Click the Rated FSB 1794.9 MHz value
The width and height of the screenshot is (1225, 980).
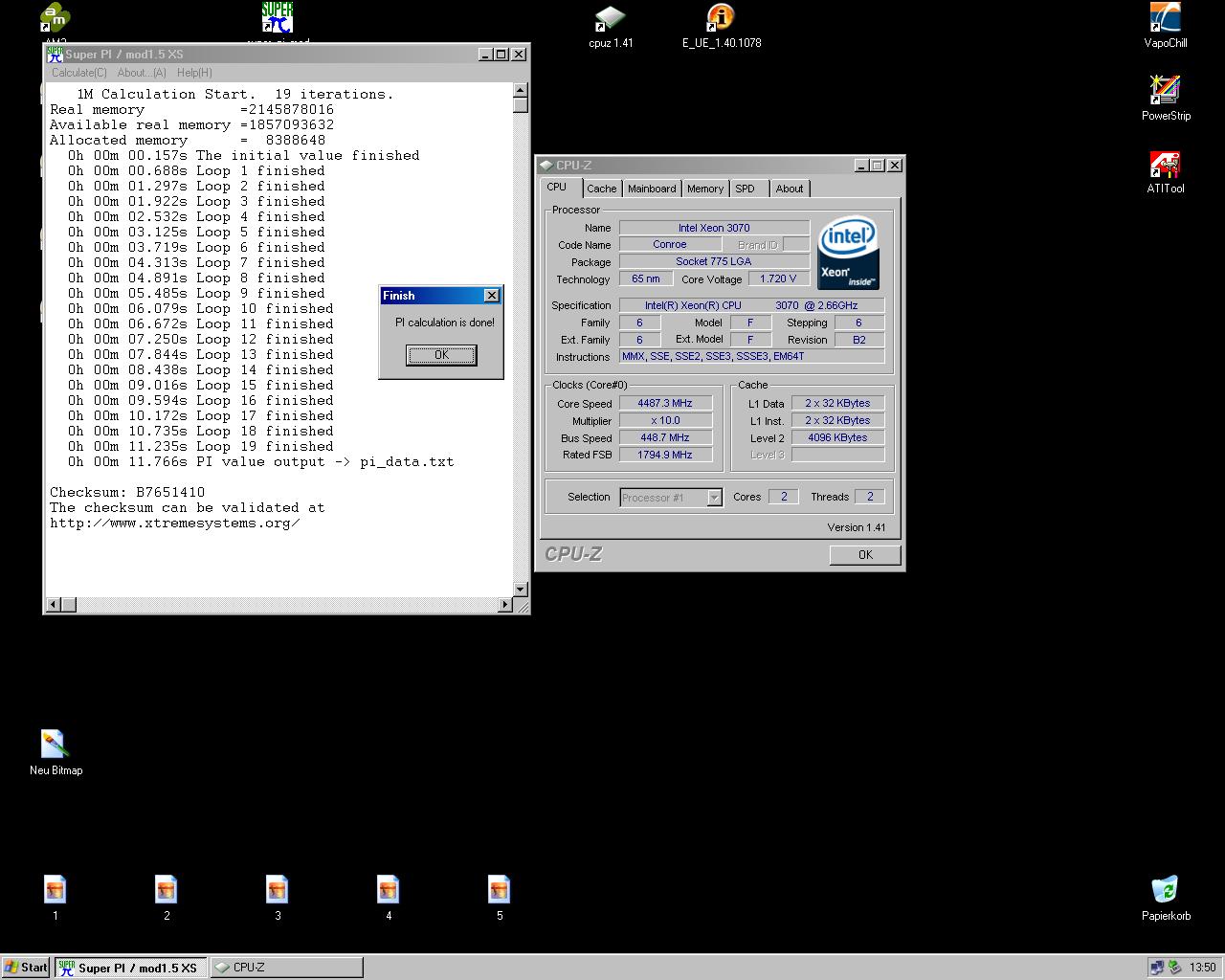665,455
